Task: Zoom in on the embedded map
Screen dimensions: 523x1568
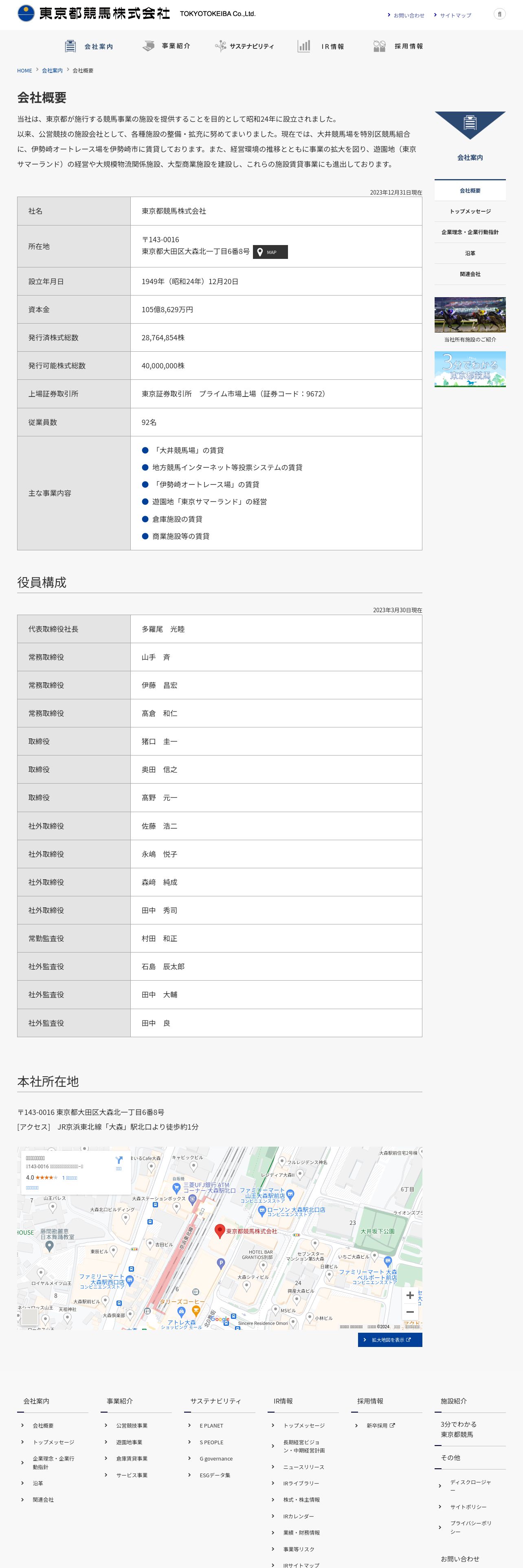Action: 410,1295
